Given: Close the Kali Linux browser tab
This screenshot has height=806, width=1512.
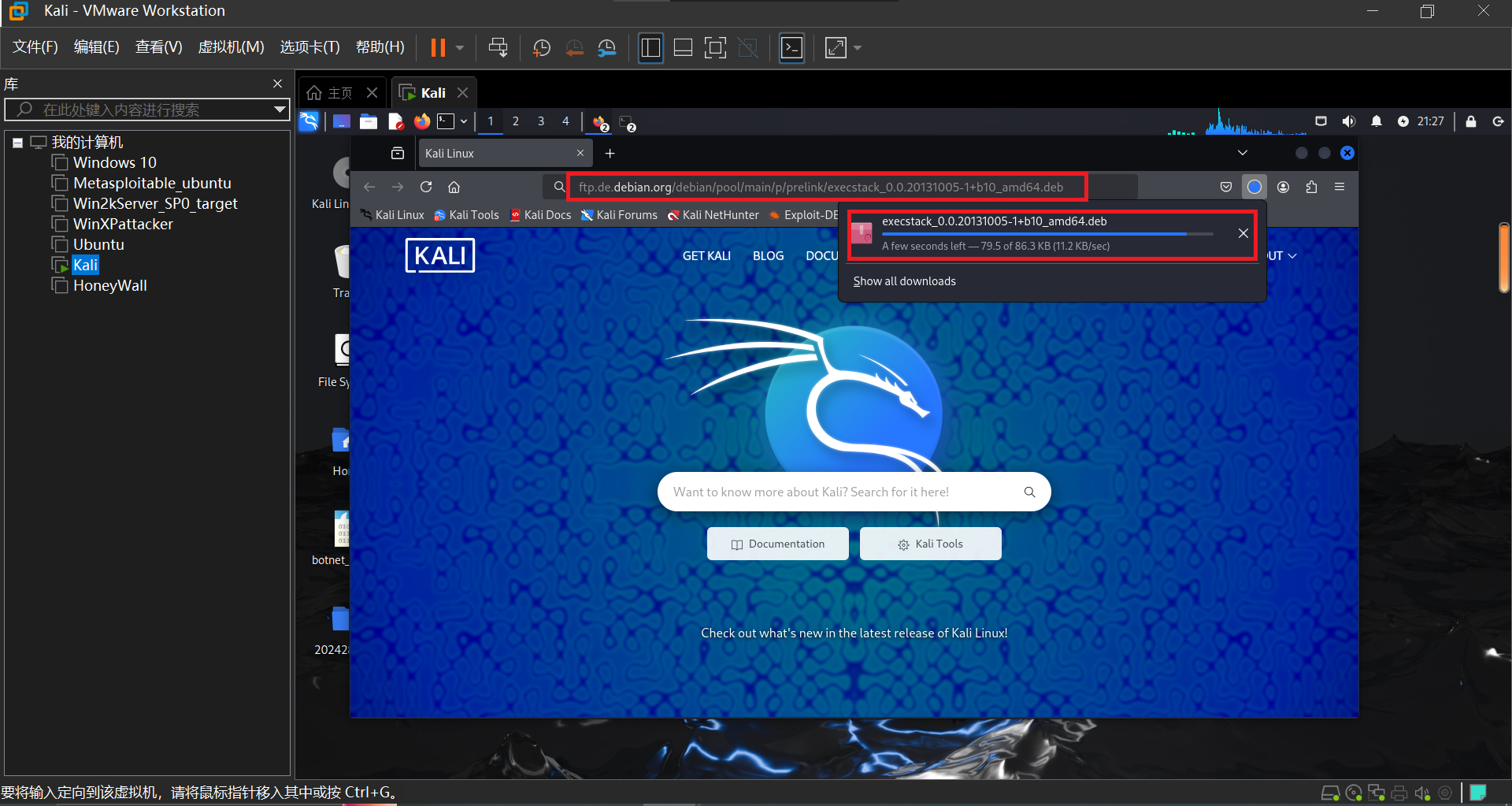Looking at the screenshot, I should coord(580,153).
